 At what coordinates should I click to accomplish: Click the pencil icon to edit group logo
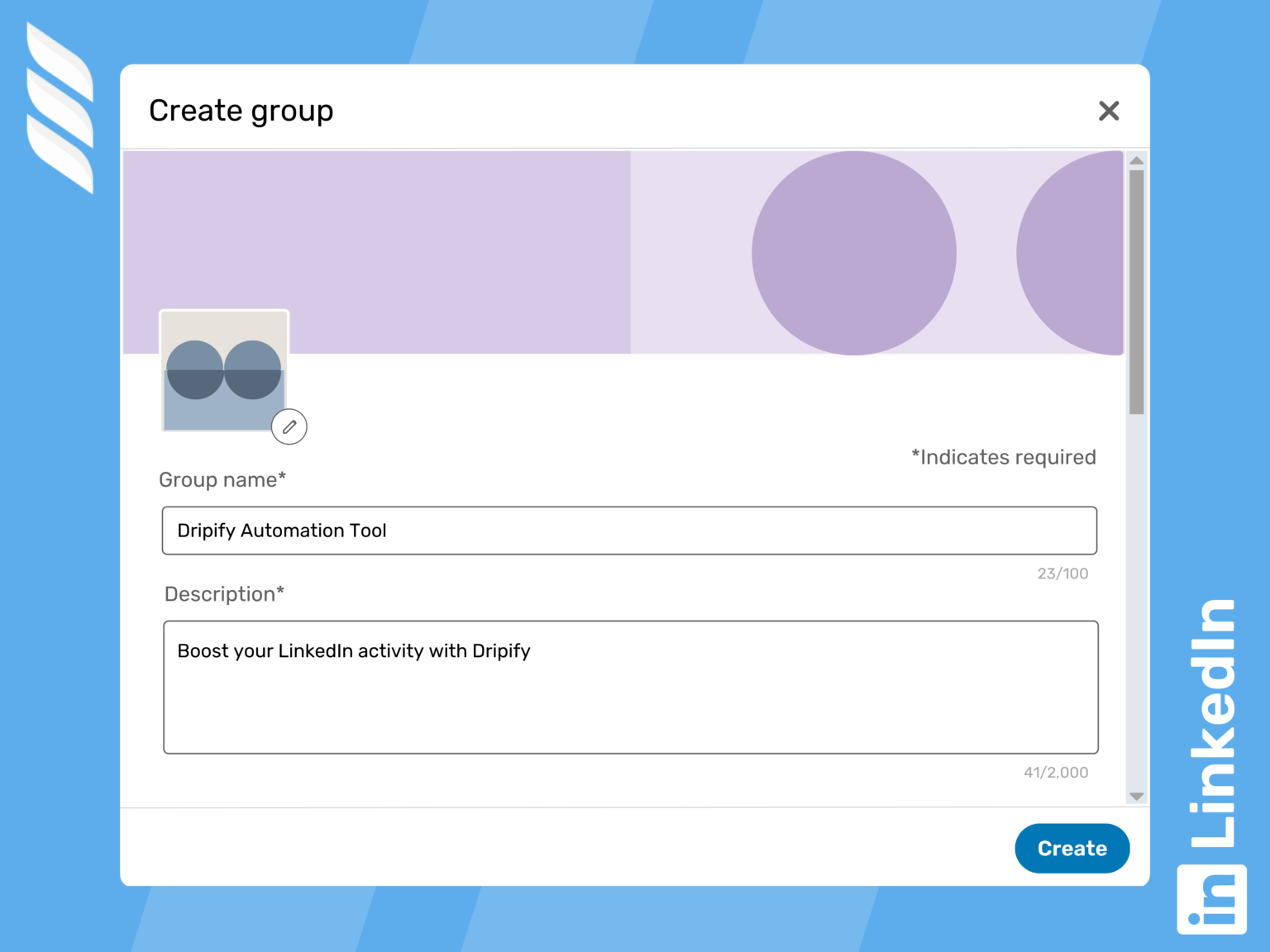tap(289, 426)
